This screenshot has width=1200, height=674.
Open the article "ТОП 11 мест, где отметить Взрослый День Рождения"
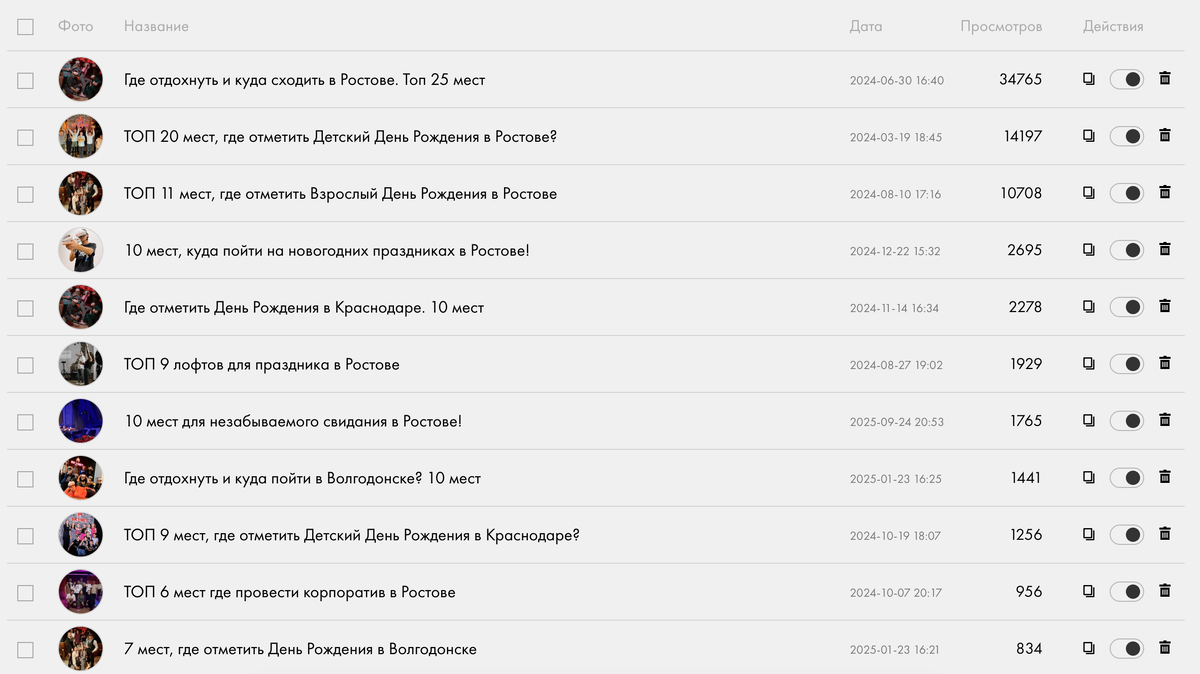point(340,193)
